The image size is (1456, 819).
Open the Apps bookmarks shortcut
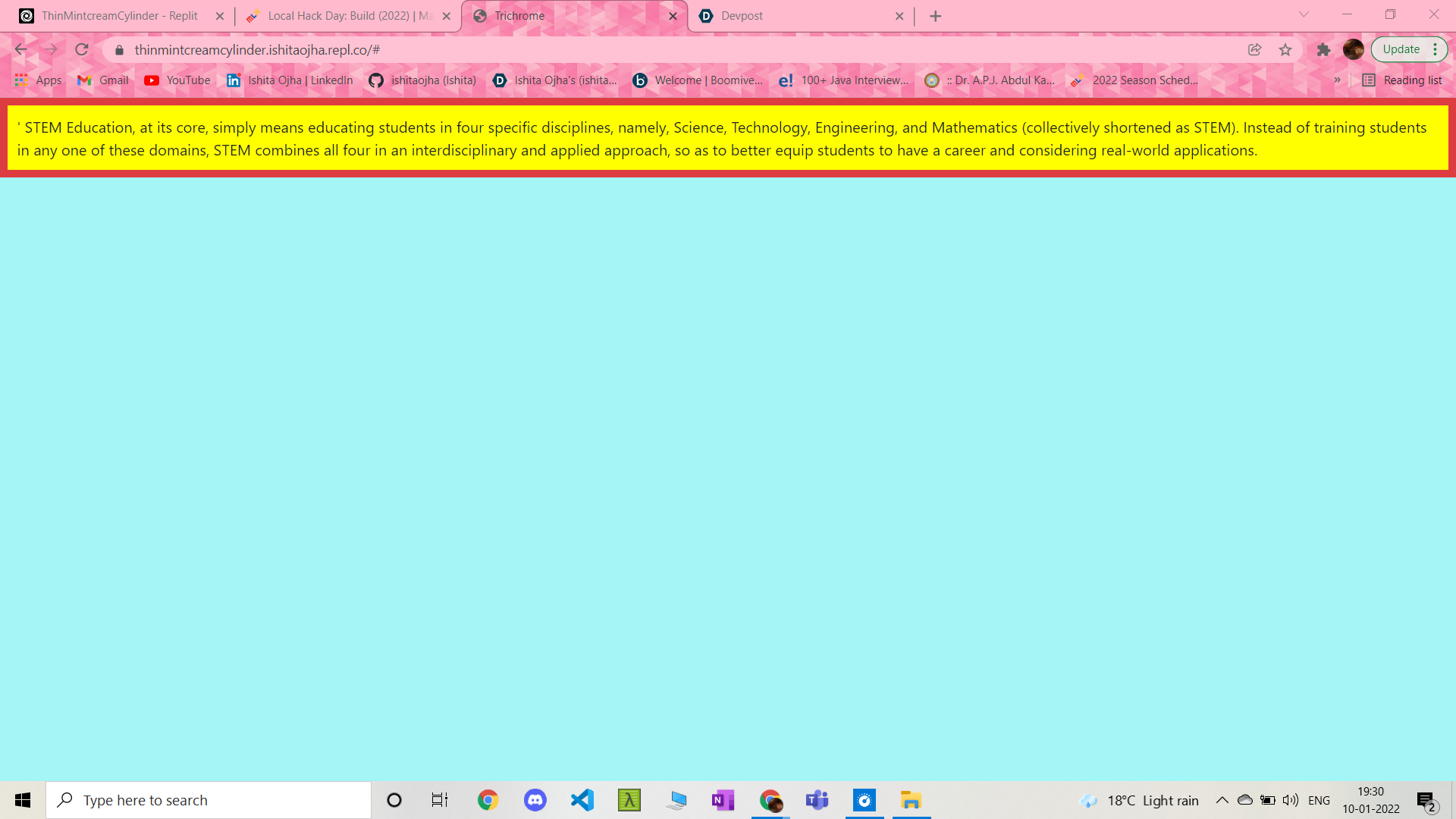38,80
